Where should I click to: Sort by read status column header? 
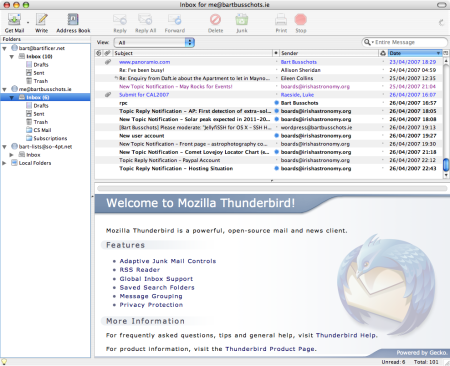click(x=276, y=53)
